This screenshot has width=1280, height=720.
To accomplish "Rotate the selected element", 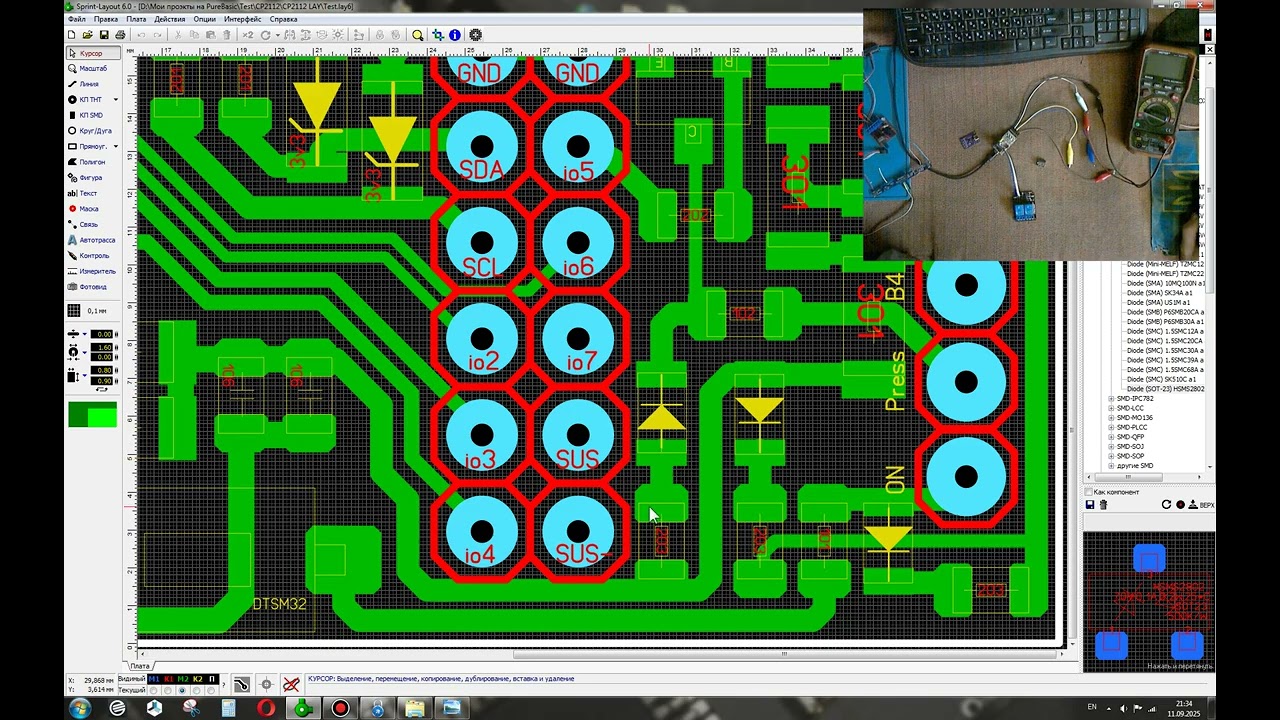I will 265,35.
